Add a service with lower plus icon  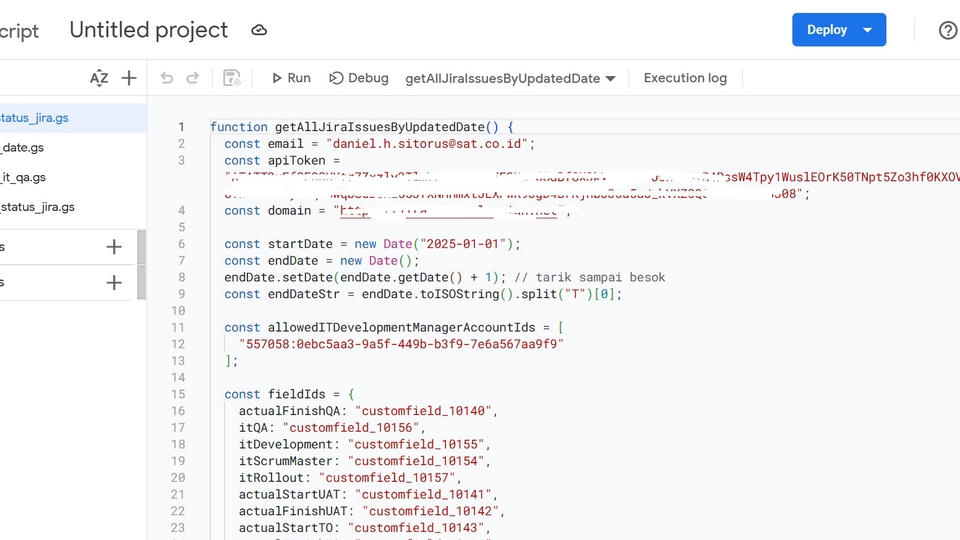point(114,282)
